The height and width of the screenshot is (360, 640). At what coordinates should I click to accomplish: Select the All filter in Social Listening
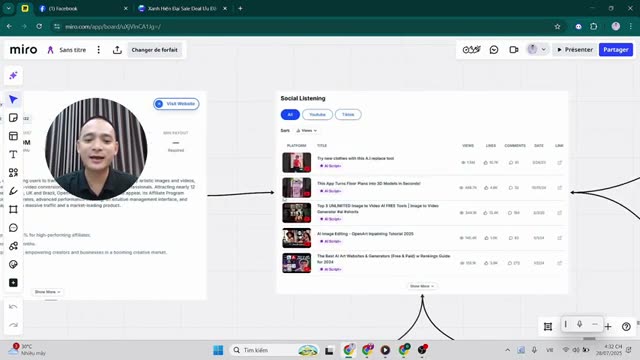(x=290, y=115)
